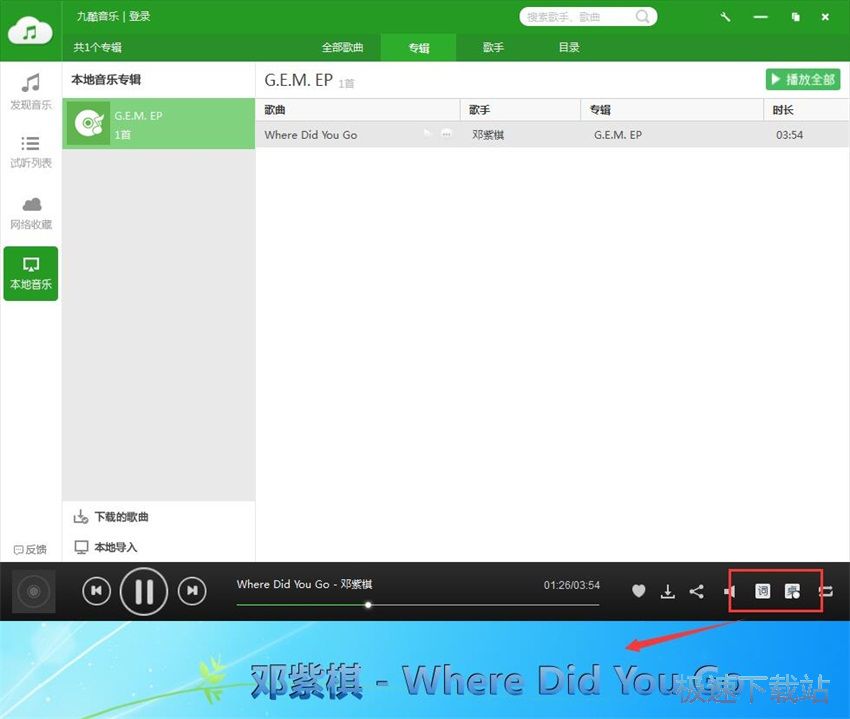Click the 九酷音乐 title text
The image size is (850, 719).
pyautogui.click(x=98, y=16)
